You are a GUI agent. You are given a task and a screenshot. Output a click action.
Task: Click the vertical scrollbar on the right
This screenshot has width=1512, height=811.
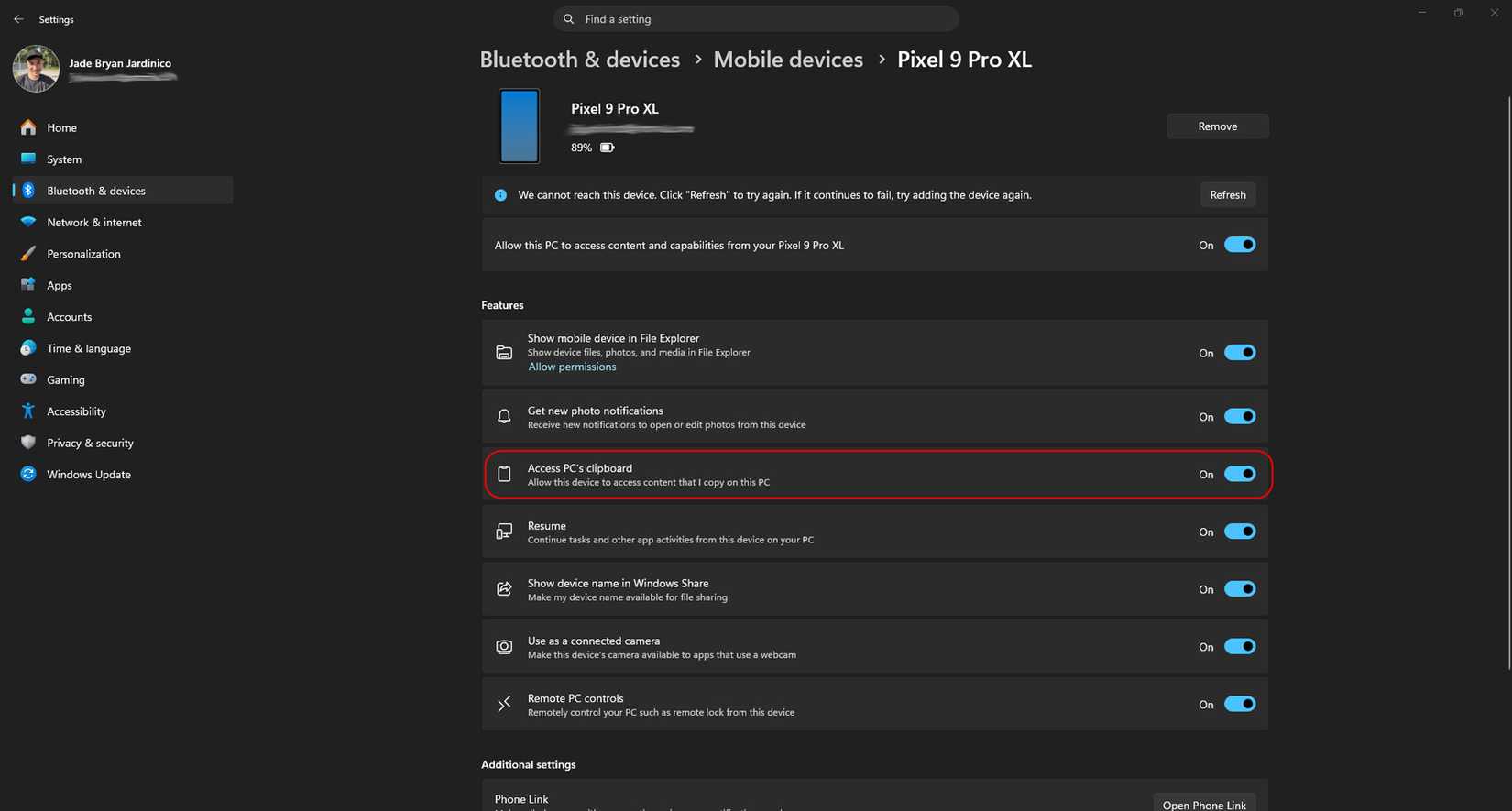pos(1507,385)
